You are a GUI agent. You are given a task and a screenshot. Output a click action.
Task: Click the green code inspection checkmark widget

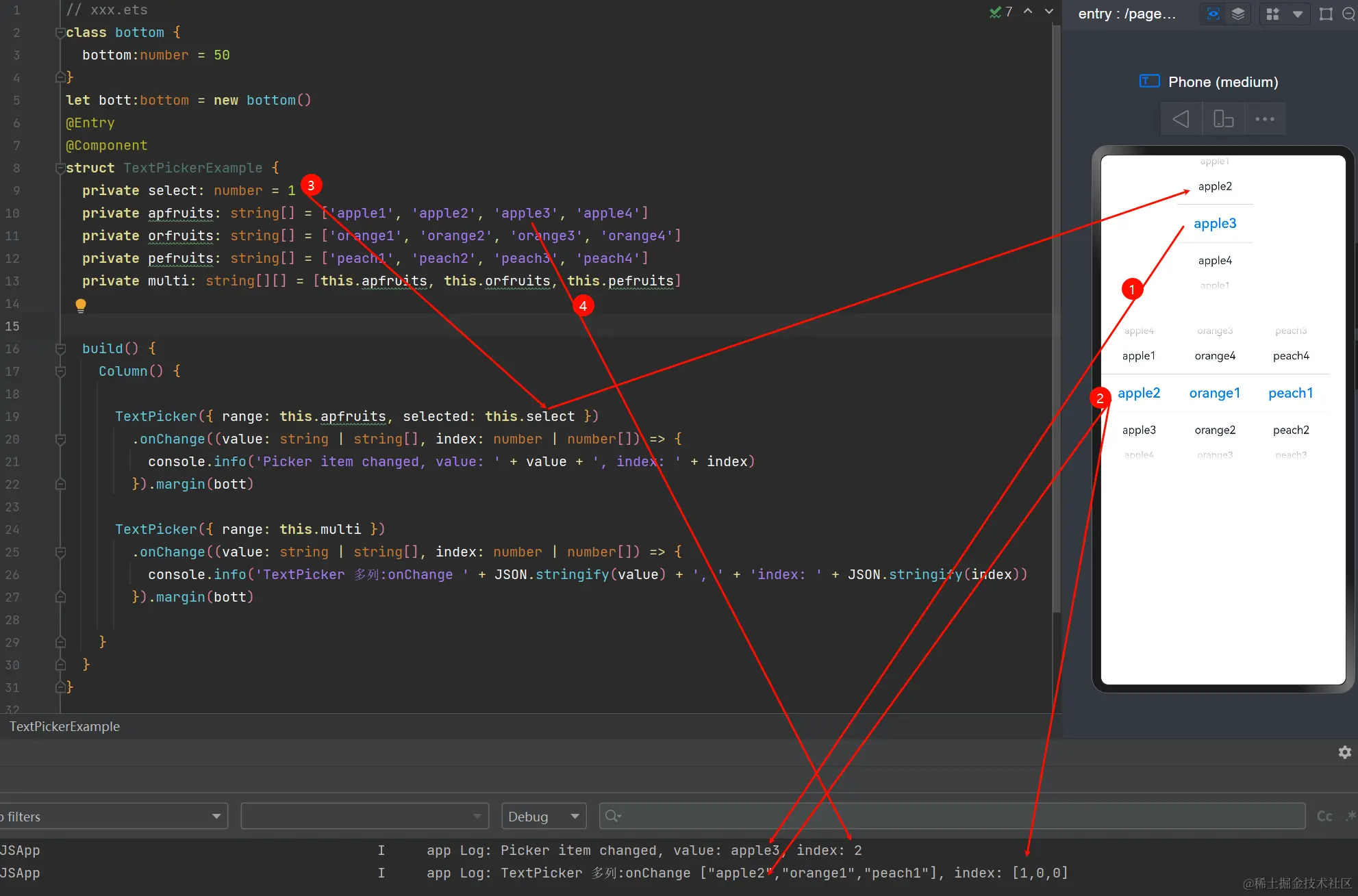coord(1001,12)
